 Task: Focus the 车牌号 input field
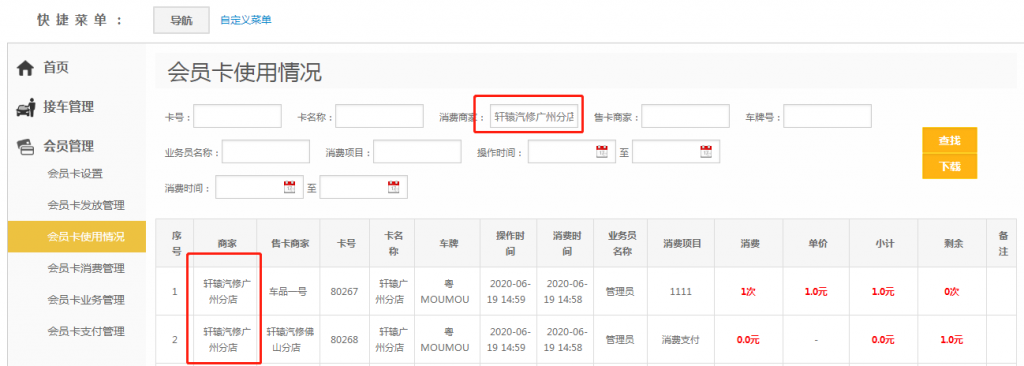(827, 117)
